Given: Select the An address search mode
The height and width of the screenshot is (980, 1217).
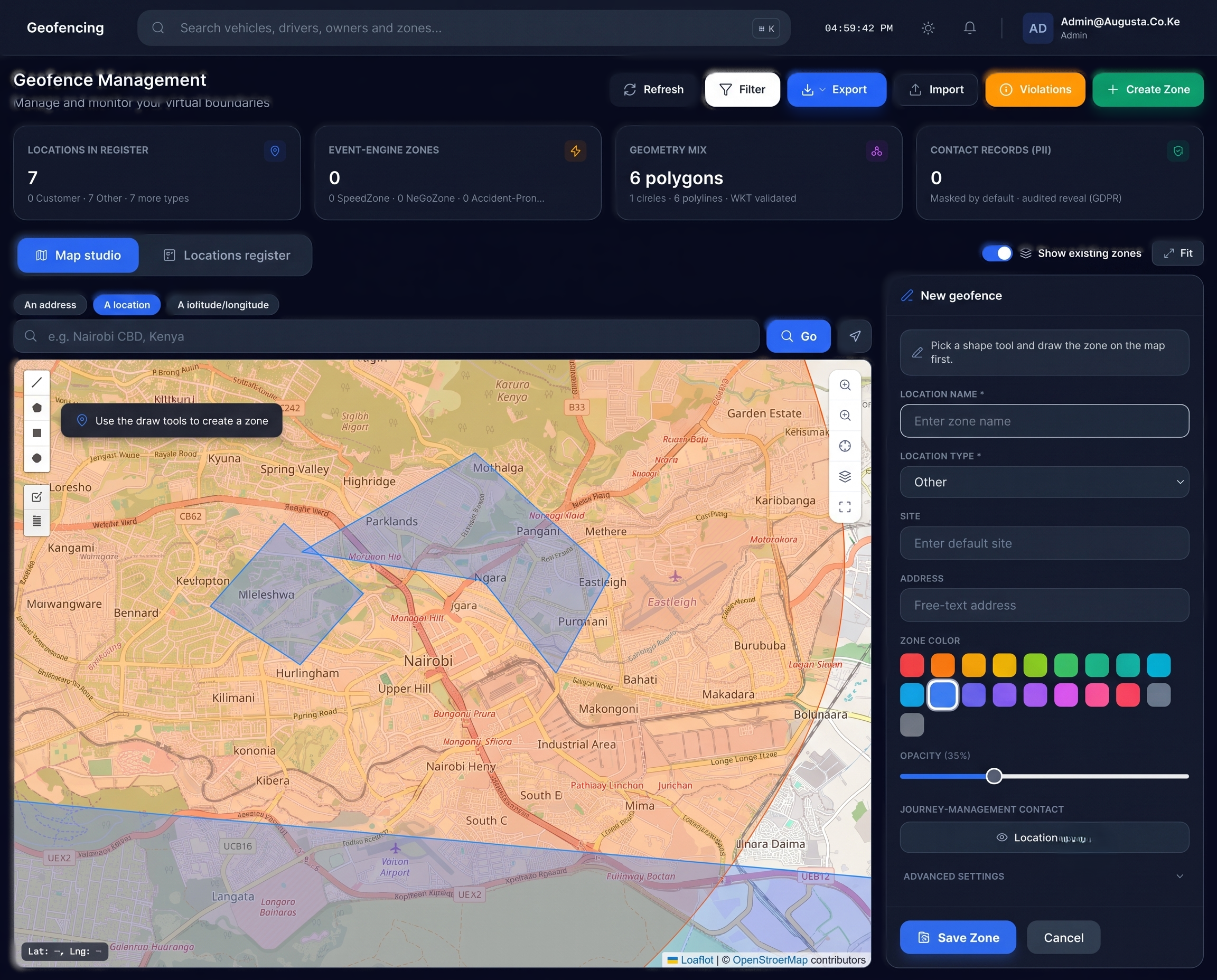Looking at the screenshot, I should (x=50, y=305).
